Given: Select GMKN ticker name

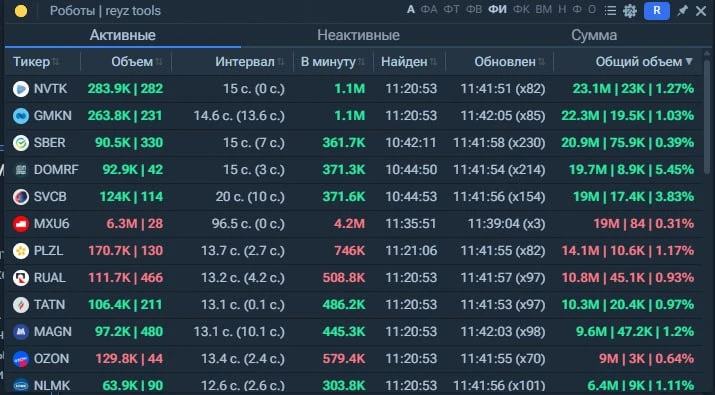Looking at the screenshot, I should click(52, 115).
